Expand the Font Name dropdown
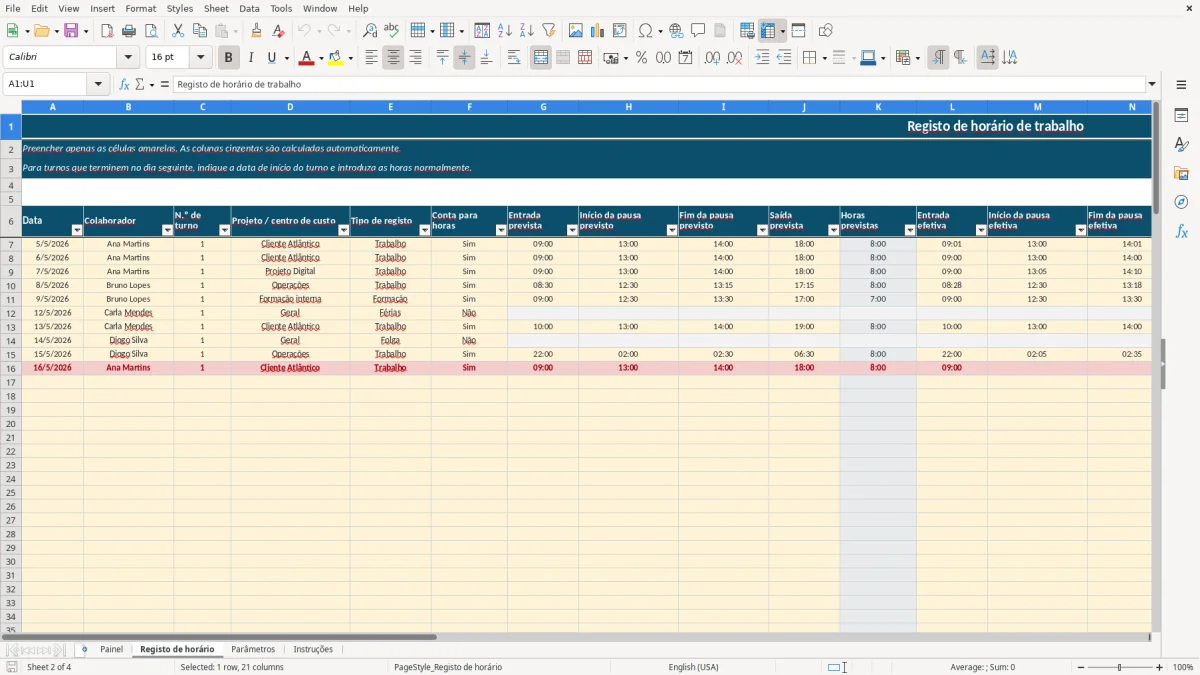The height and width of the screenshot is (675, 1200). (128, 58)
